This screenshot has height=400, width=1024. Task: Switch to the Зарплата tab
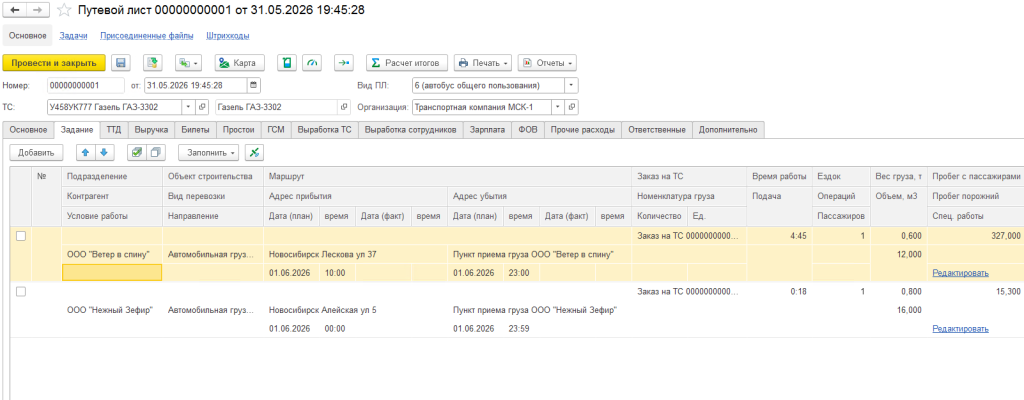click(x=487, y=130)
